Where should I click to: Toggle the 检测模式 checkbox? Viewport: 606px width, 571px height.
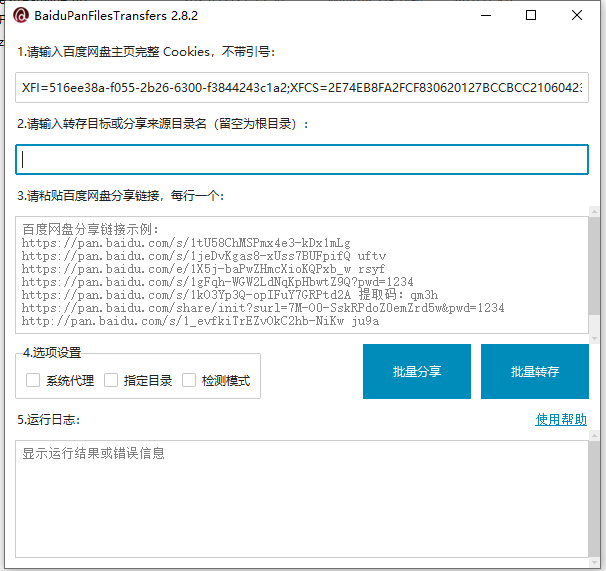189,380
